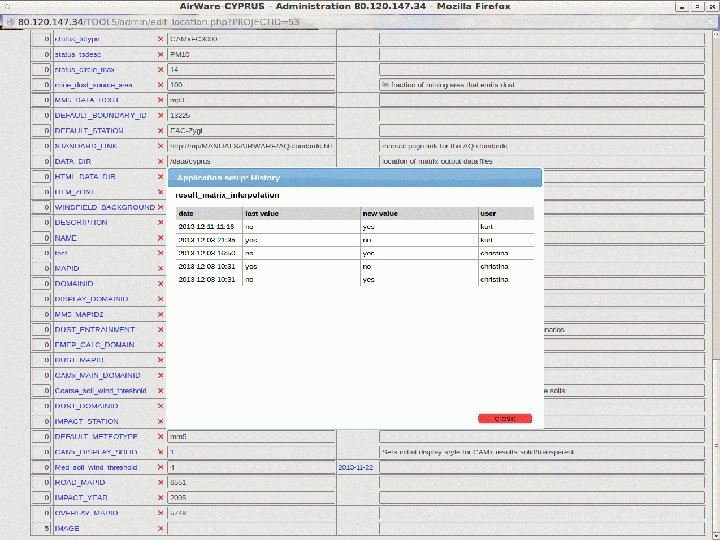This screenshot has height=540, width=720.
Task: Click red X beside status_circle_max
Action: coord(160,69)
